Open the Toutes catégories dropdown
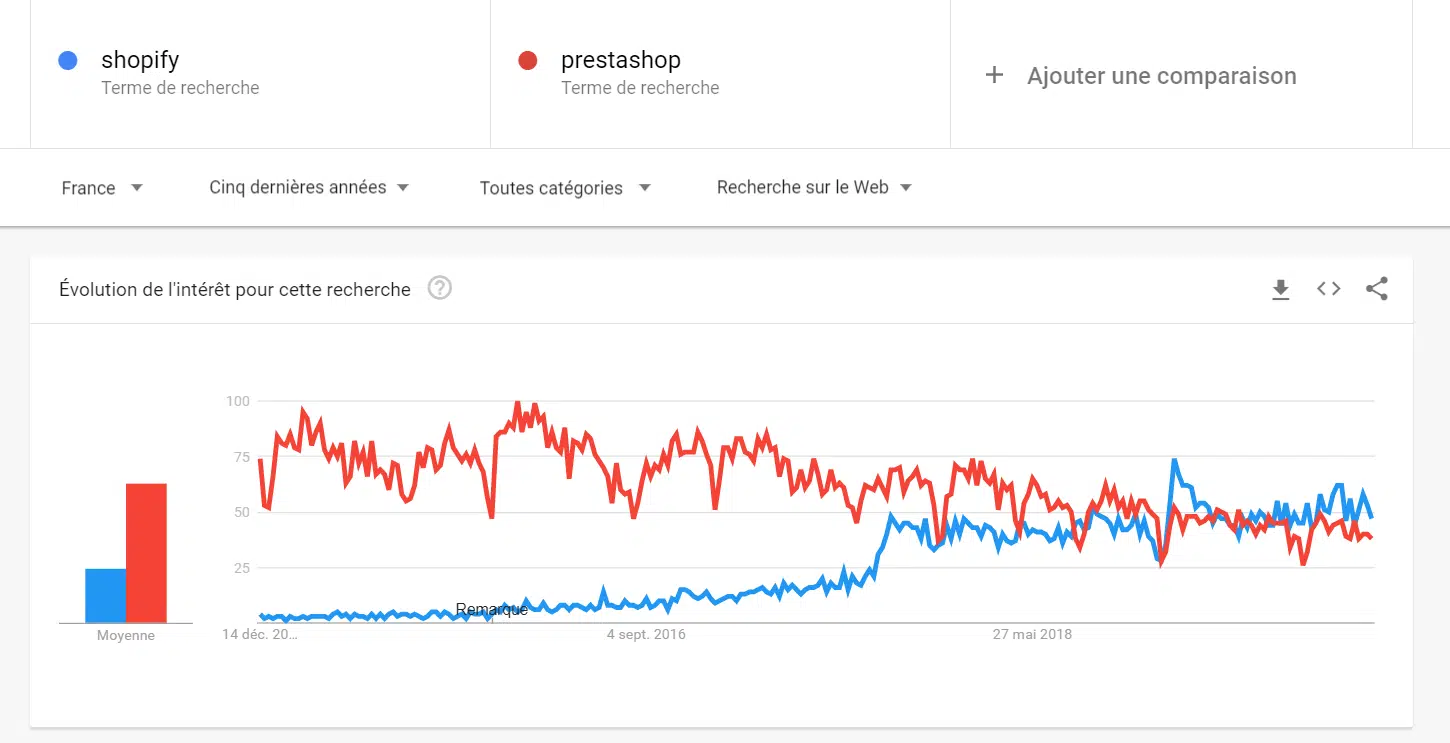Image resolution: width=1450 pixels, height=743 pixels. (564, 188)
